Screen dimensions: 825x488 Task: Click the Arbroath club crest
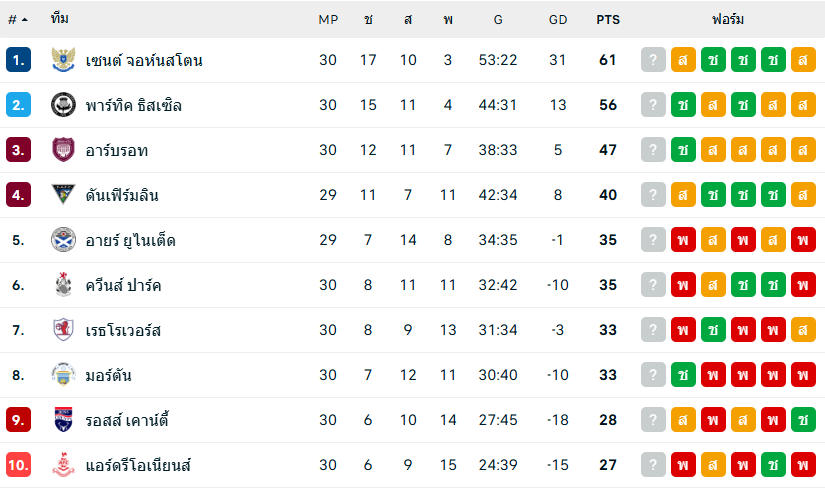click(x=63, y=150)
